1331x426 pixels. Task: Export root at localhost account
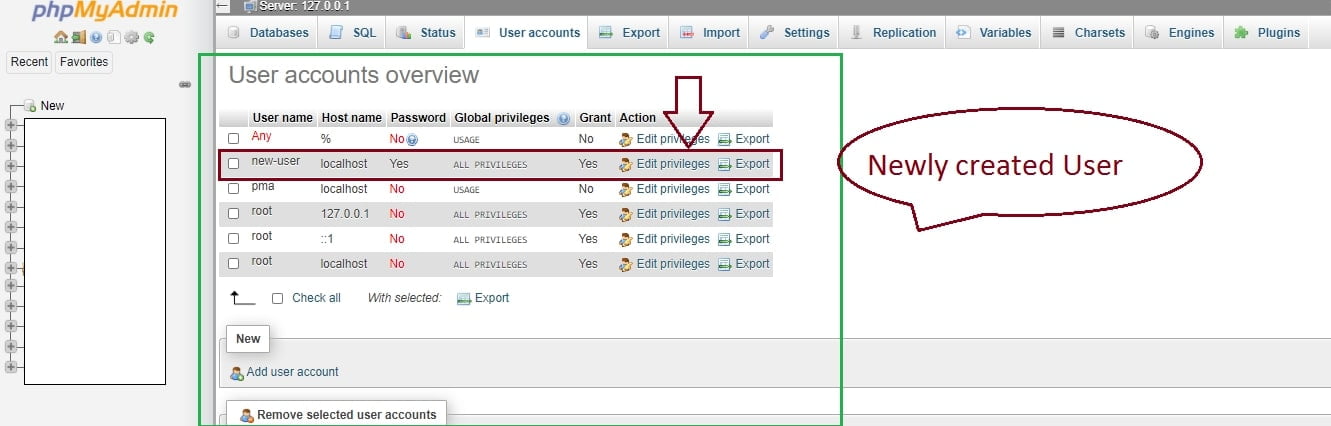pos(744,264)
